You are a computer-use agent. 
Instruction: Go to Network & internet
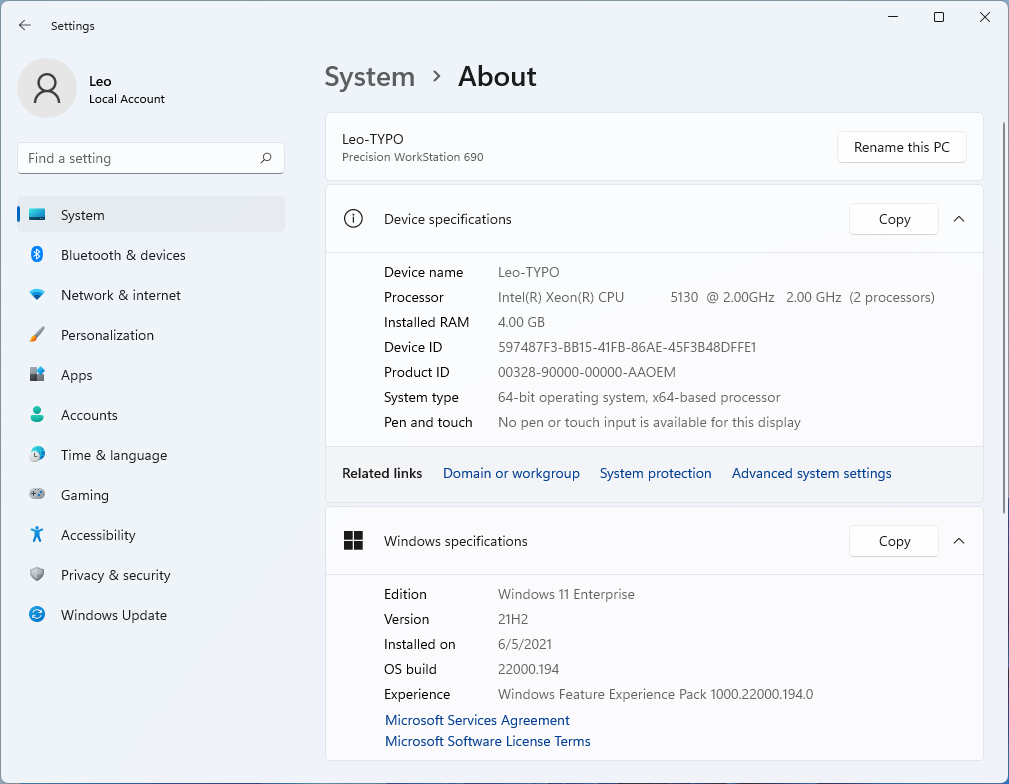[151, 295]
